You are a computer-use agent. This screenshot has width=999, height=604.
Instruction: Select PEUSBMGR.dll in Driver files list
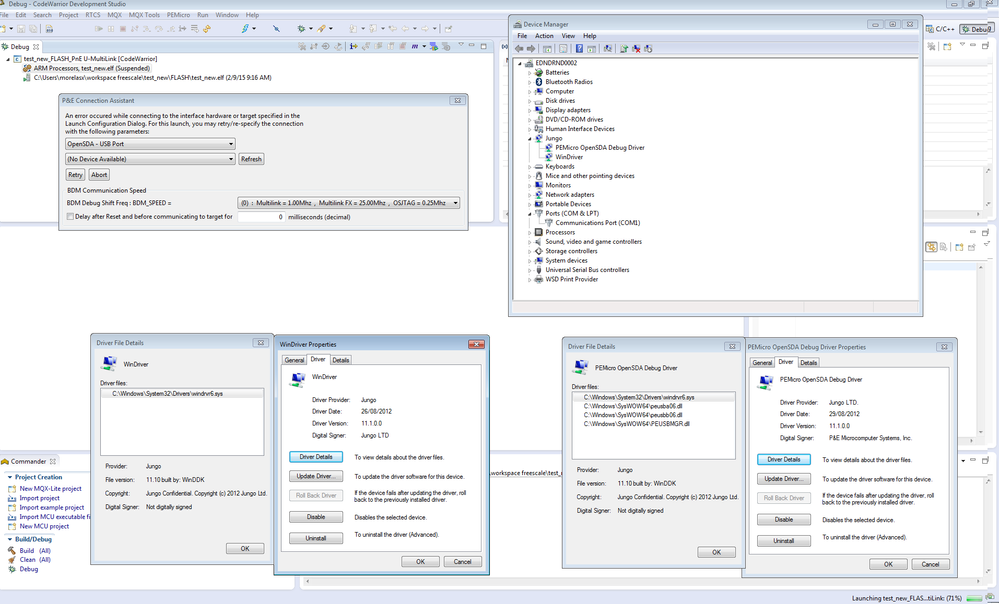(x=637, y=424)
